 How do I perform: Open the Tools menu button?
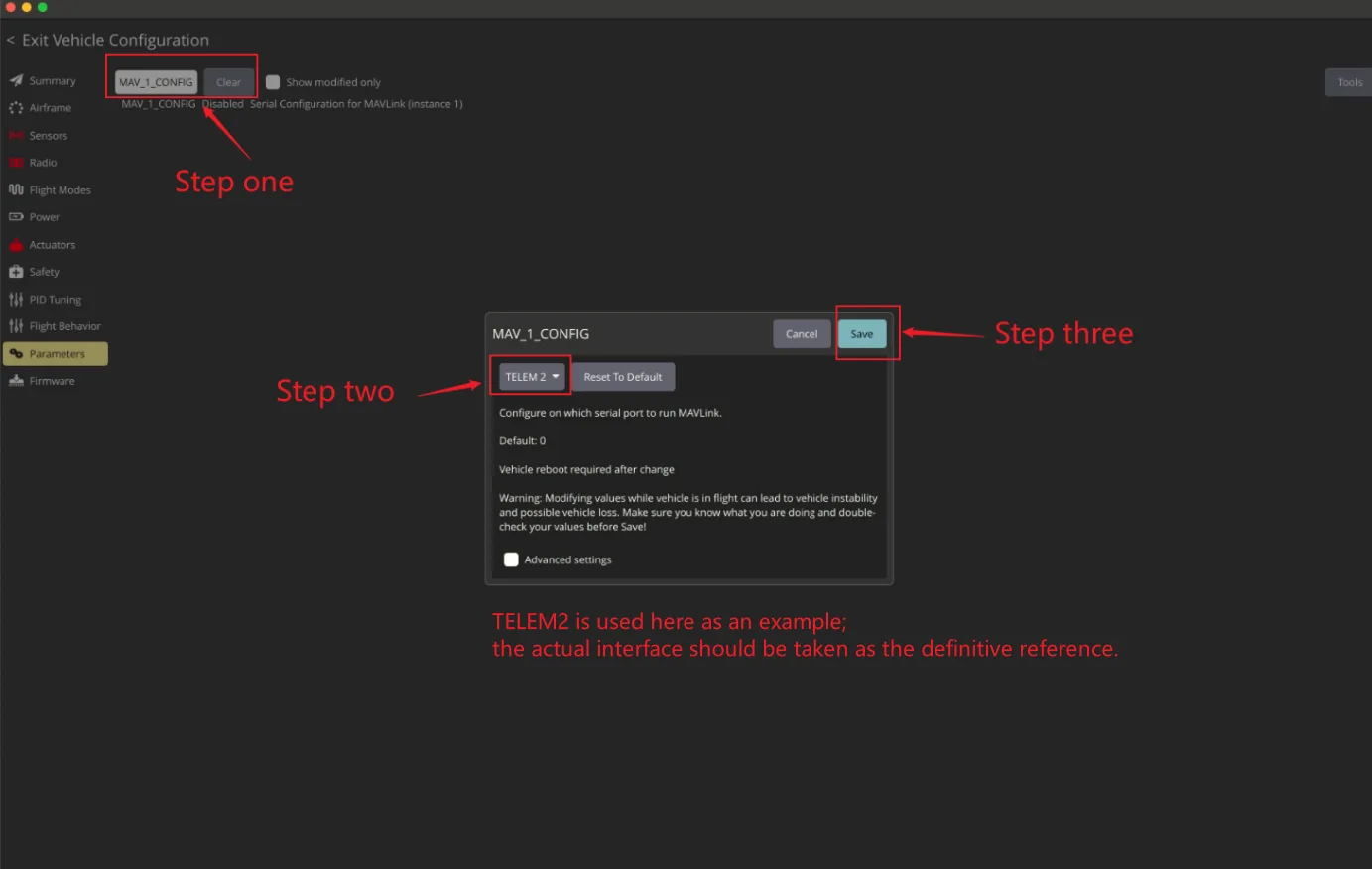point(1349,82)
